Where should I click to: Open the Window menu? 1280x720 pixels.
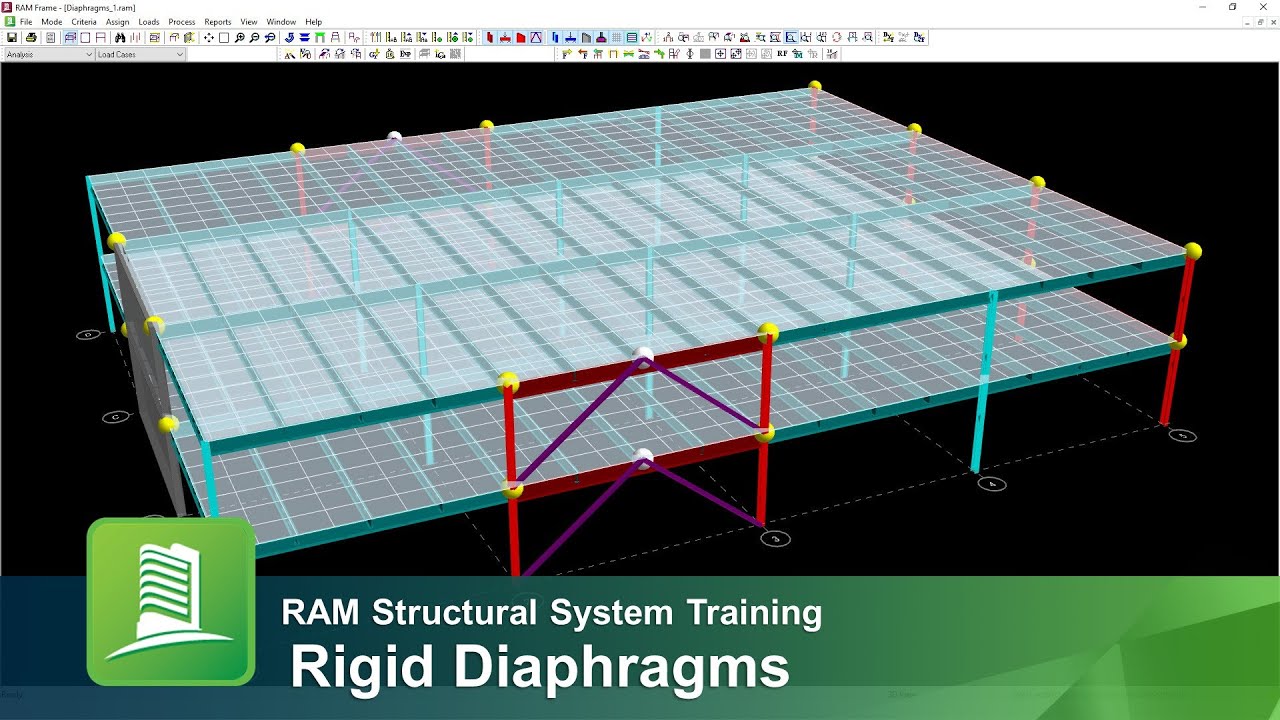pos(281,22)
